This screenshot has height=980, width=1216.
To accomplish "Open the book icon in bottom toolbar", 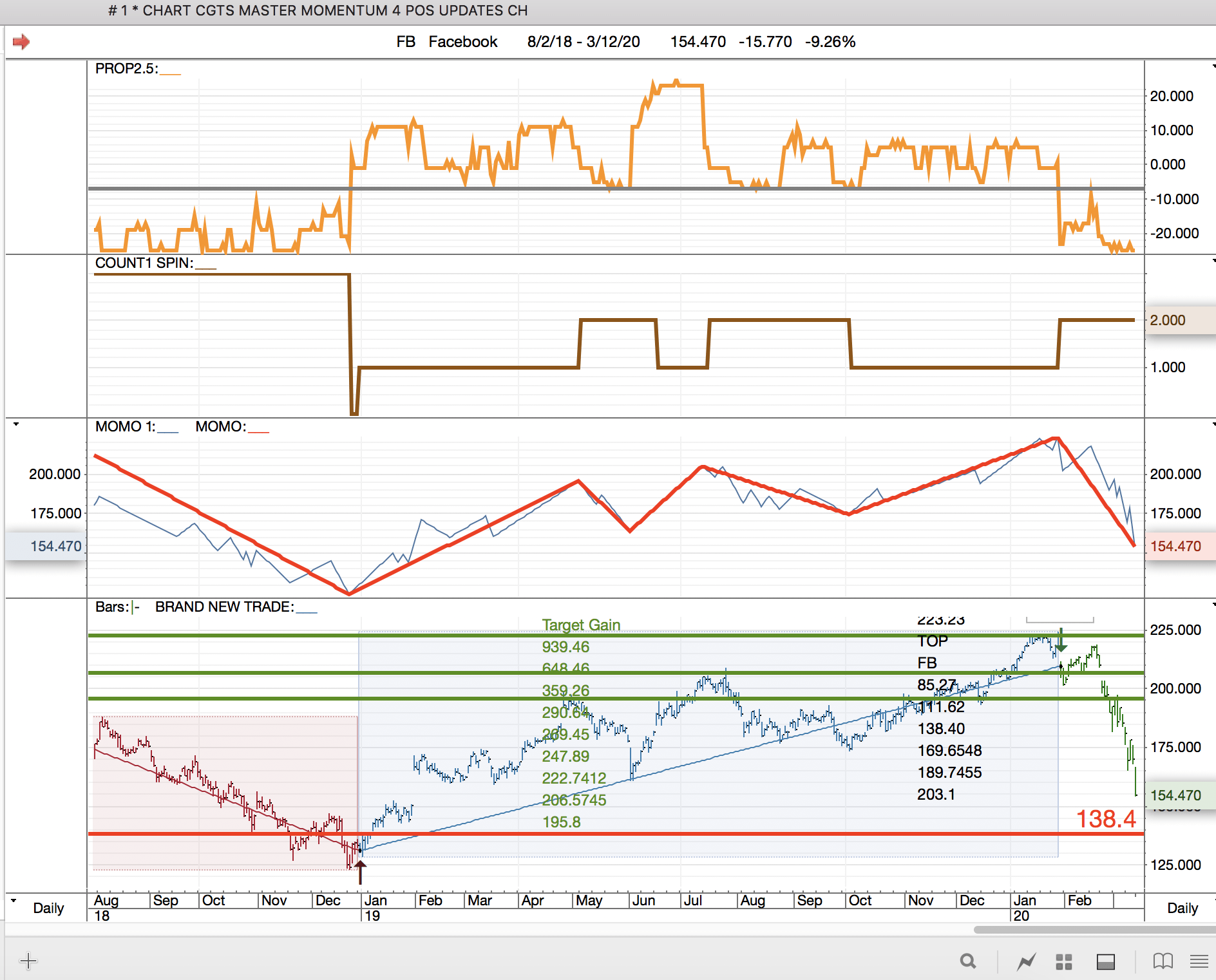I will 1163,961.
